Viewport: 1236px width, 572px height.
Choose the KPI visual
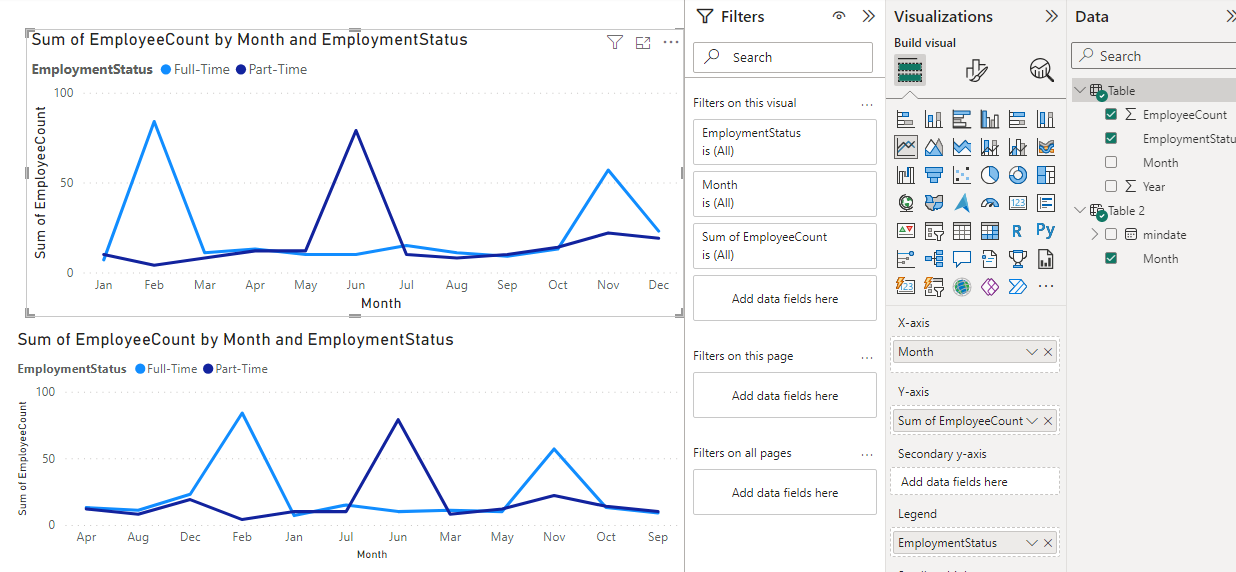point(906,231)
